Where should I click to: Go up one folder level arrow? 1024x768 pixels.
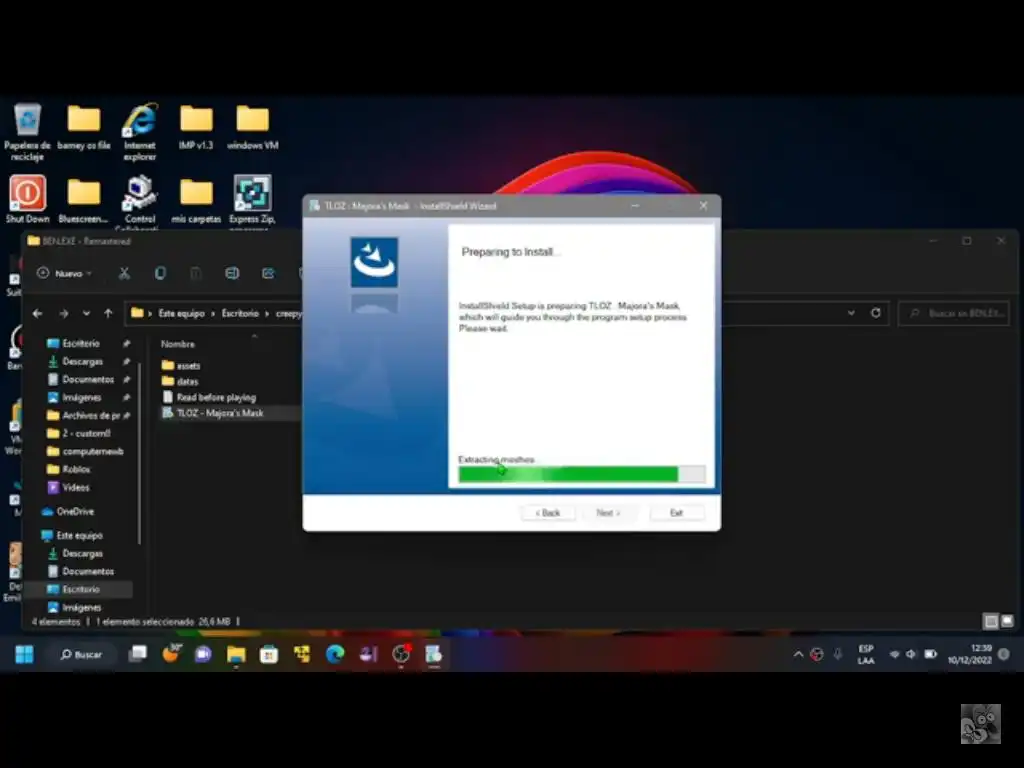coord(108,313)
